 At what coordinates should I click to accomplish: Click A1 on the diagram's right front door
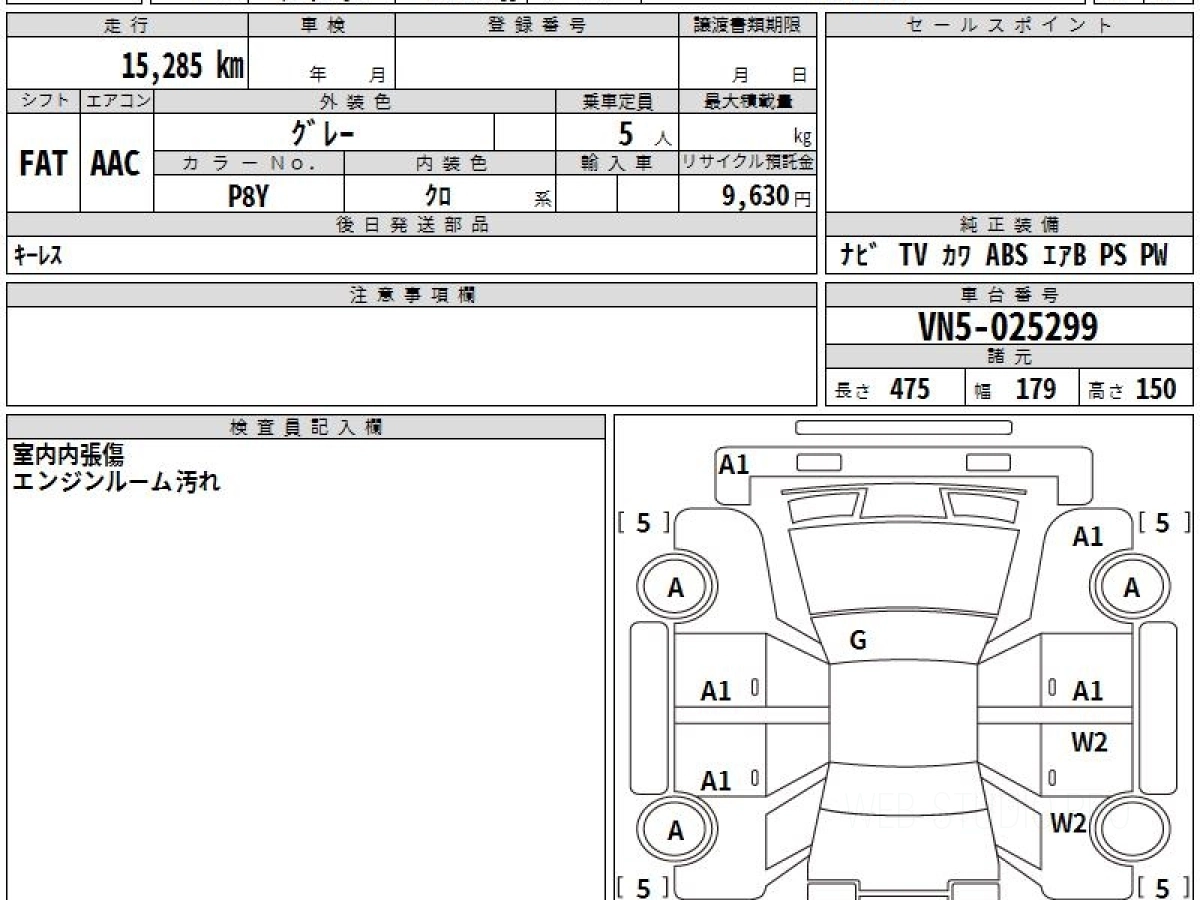point(1087,691)
